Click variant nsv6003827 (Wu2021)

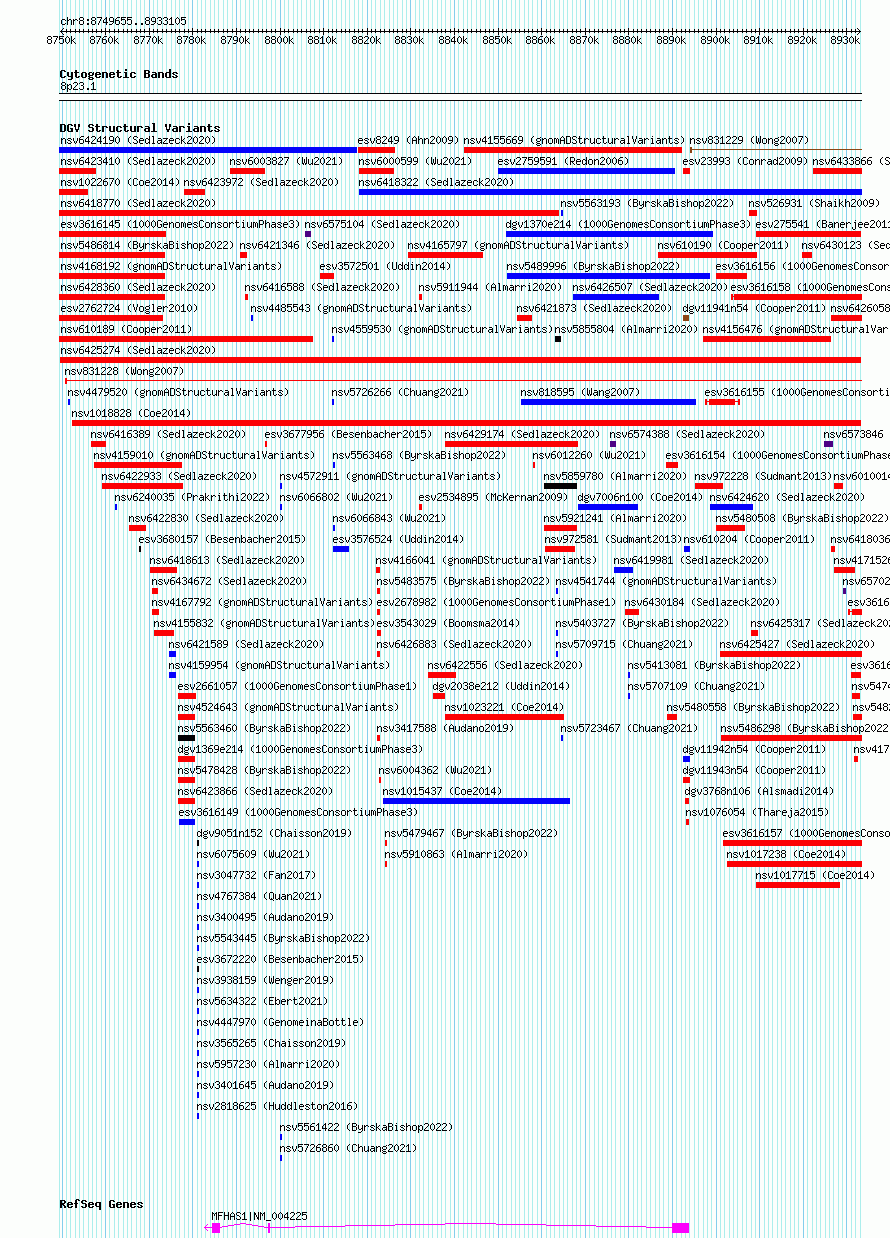(x=286, y=161)
